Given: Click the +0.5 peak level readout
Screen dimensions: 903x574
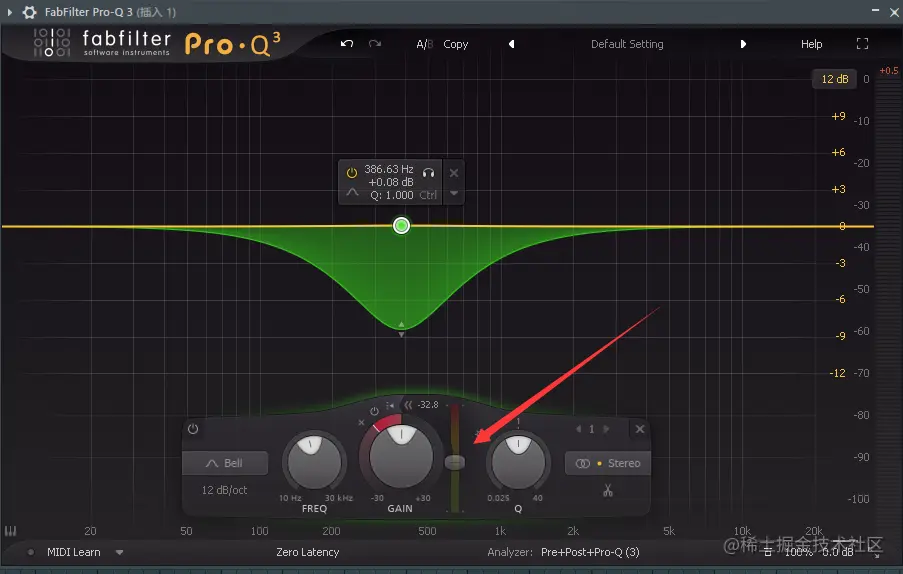Looking at the screenshot, I should (889, 71).
